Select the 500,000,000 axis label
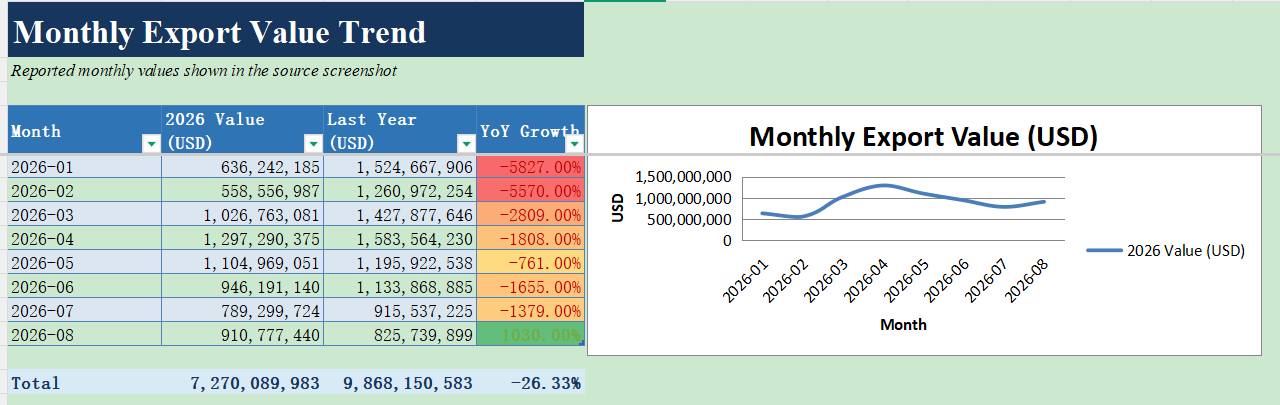1280x405 pixels. tap(690, 219)
